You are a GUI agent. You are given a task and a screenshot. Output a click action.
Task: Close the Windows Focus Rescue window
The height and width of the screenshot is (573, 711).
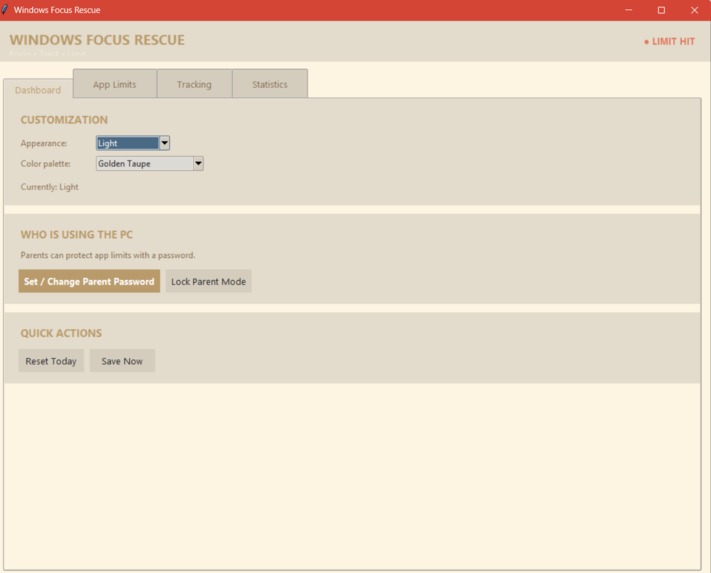[694, 10]
